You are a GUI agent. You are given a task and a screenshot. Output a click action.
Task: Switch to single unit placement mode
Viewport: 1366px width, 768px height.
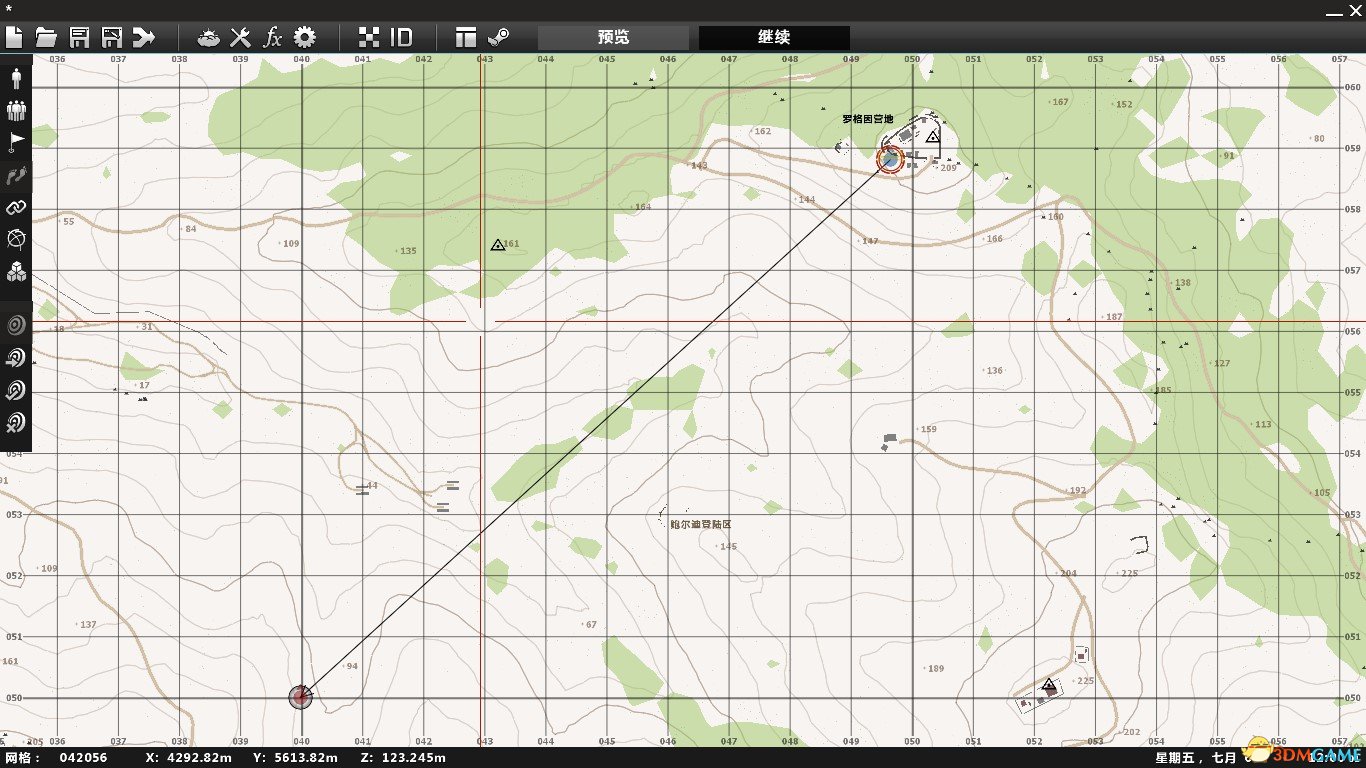[16, 79]
